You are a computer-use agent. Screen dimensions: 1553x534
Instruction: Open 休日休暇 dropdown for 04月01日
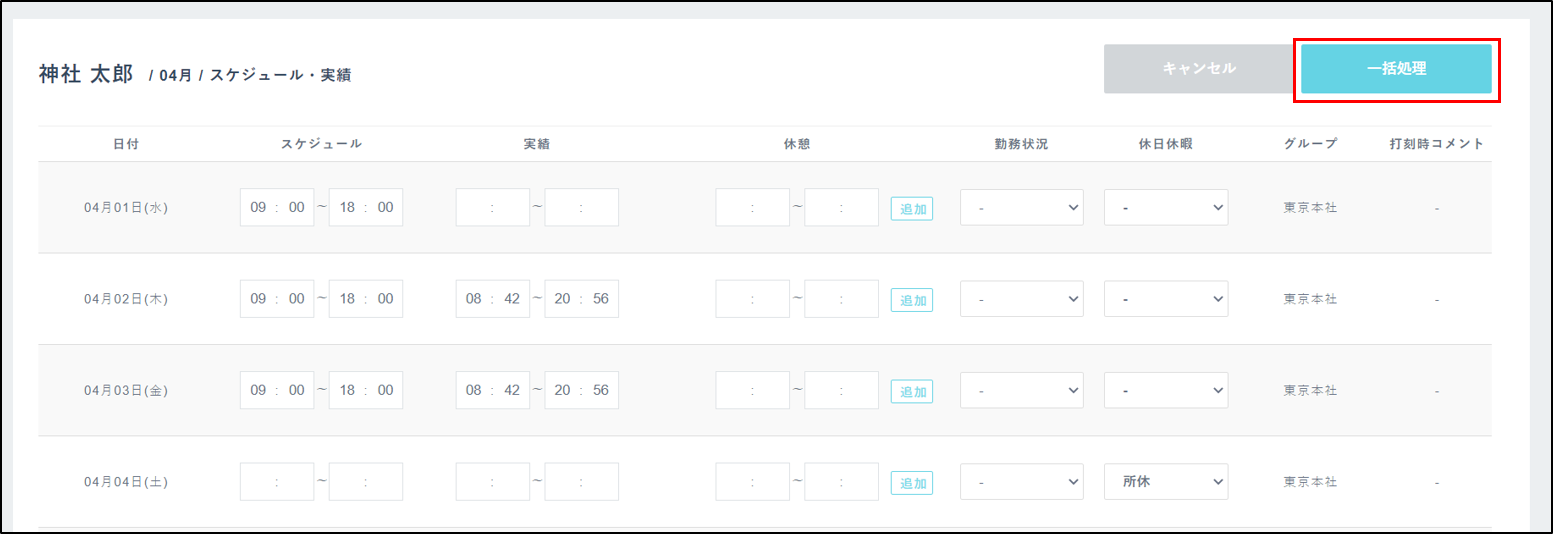(x=1166, y=207)
